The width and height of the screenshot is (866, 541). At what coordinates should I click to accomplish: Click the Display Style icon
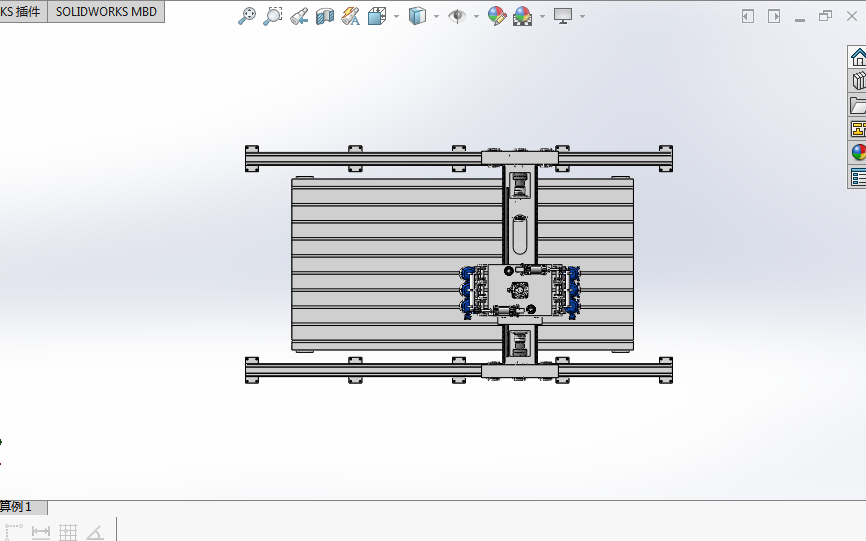tap(418, 16)
